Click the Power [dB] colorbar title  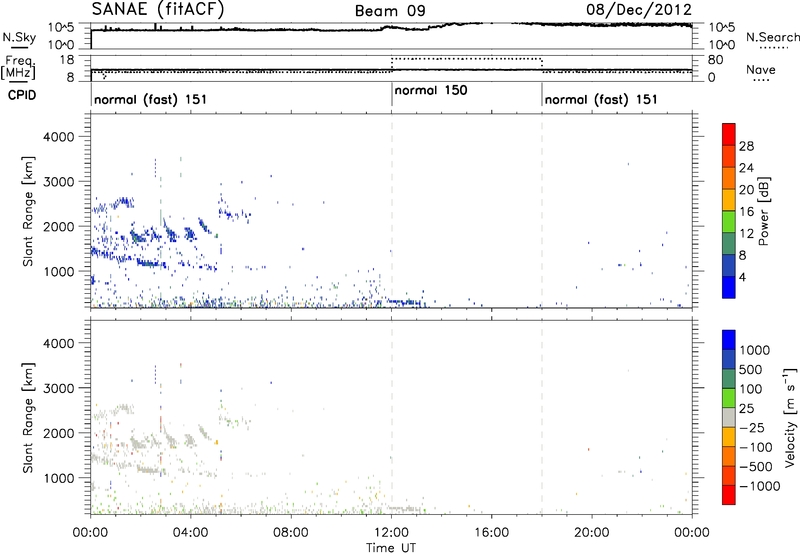pyautogui.click(x=763, y=212)
